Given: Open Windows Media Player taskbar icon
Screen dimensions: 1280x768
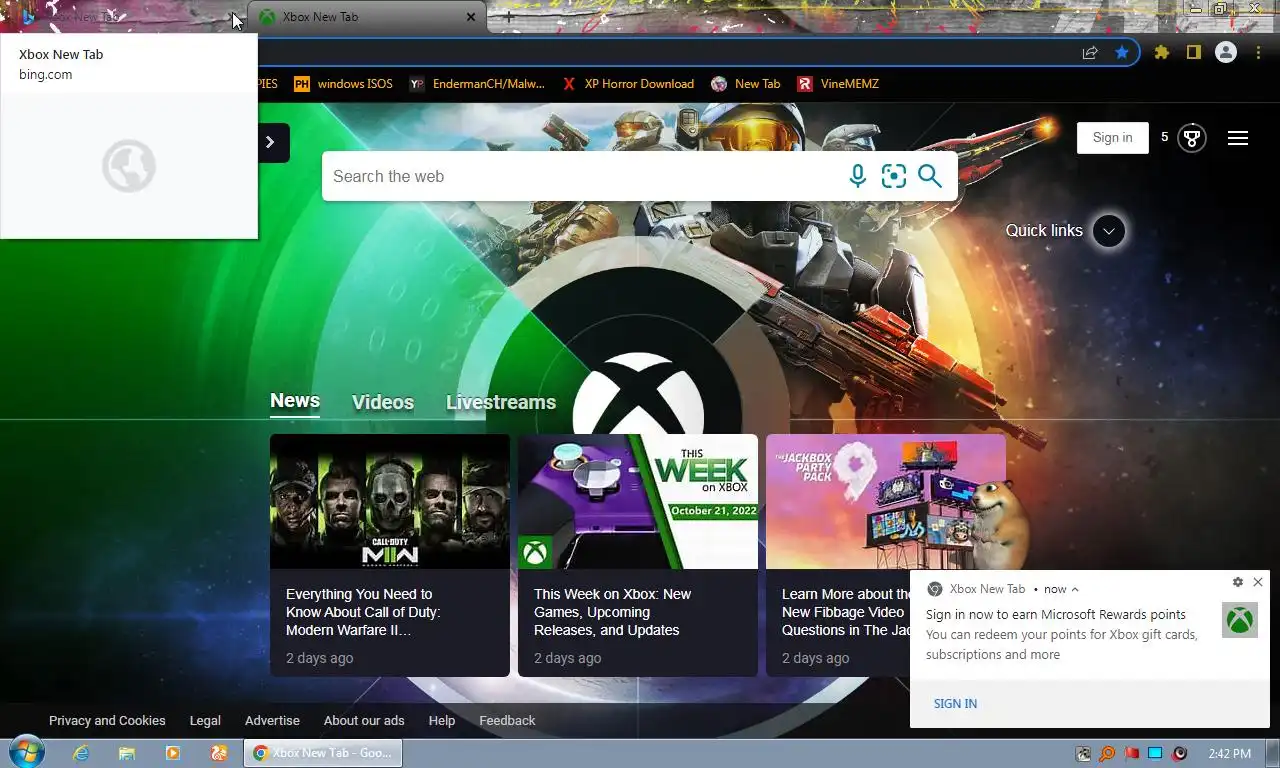Looking at the screenshot, I should 173,753.
